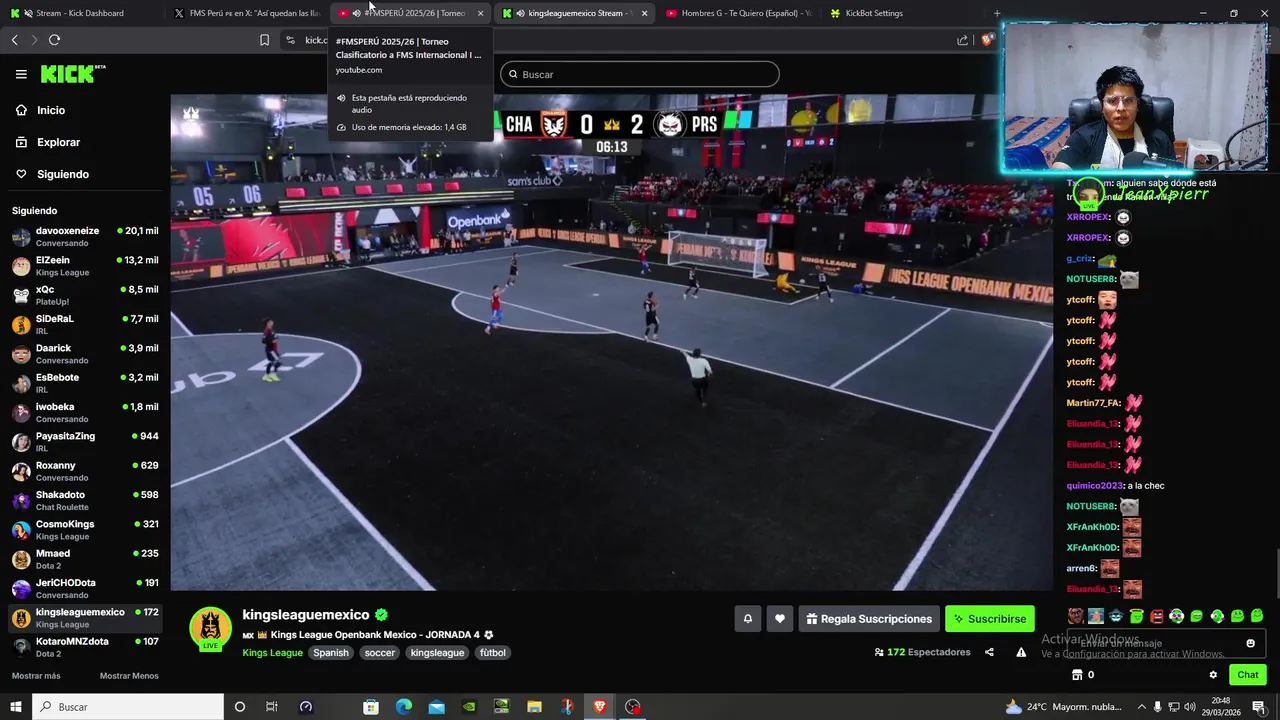Image resolution: width=1280 pixels, height=720 pixels.
Task: Click the report warning triangle icon
Action: 1021,652
